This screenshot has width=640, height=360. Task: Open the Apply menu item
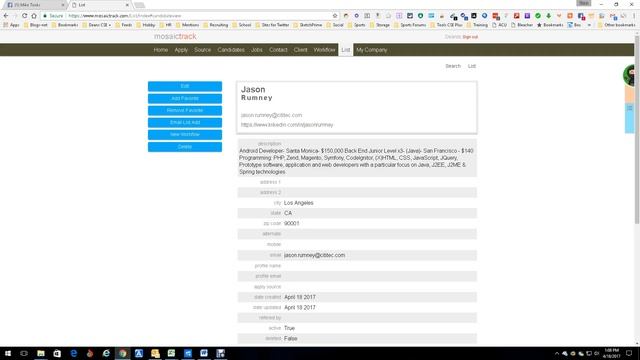181,50
